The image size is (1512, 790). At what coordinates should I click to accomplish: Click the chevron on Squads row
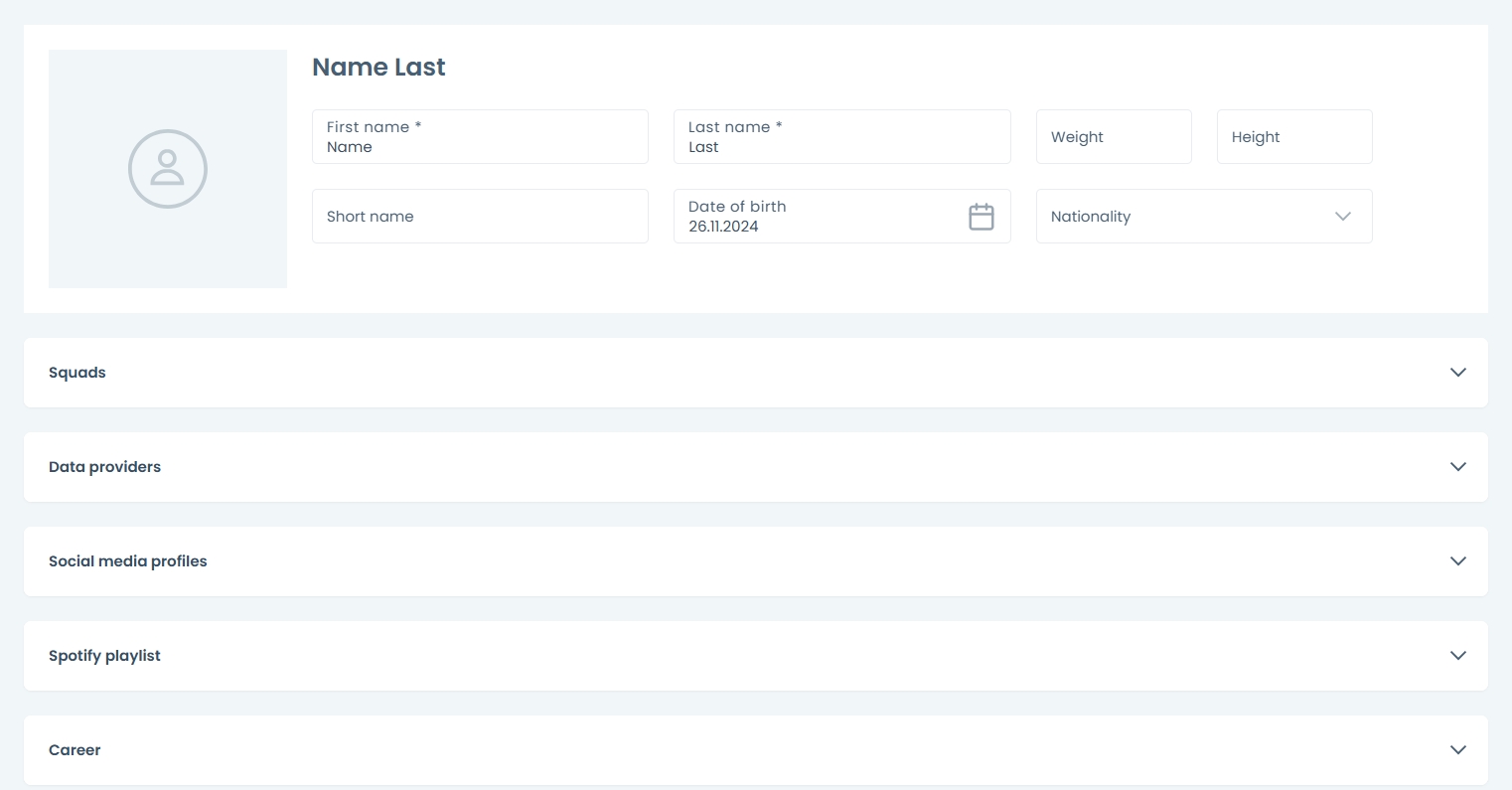1457,373
